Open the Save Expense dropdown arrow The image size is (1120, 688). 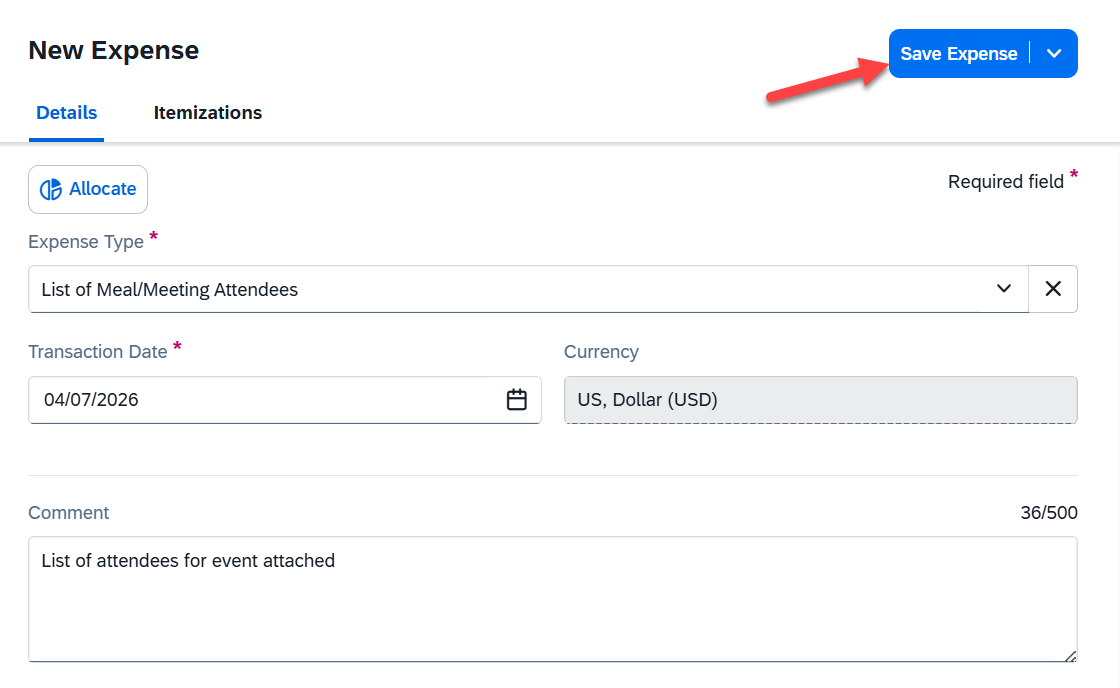click(x=1054, y=54)
